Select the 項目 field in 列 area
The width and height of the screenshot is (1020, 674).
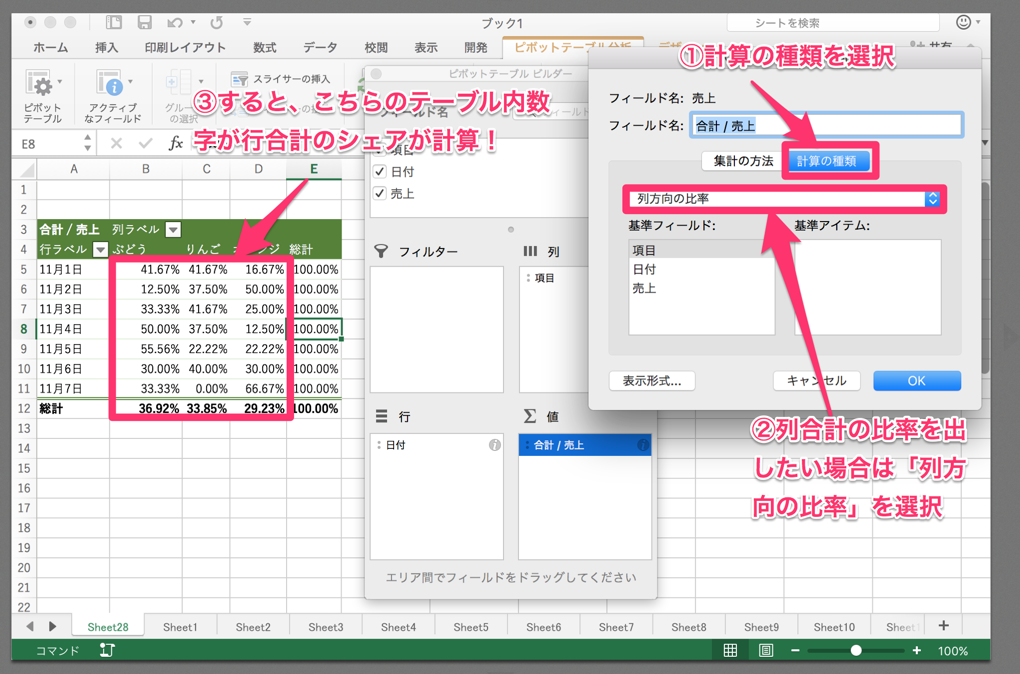point(554,278)
